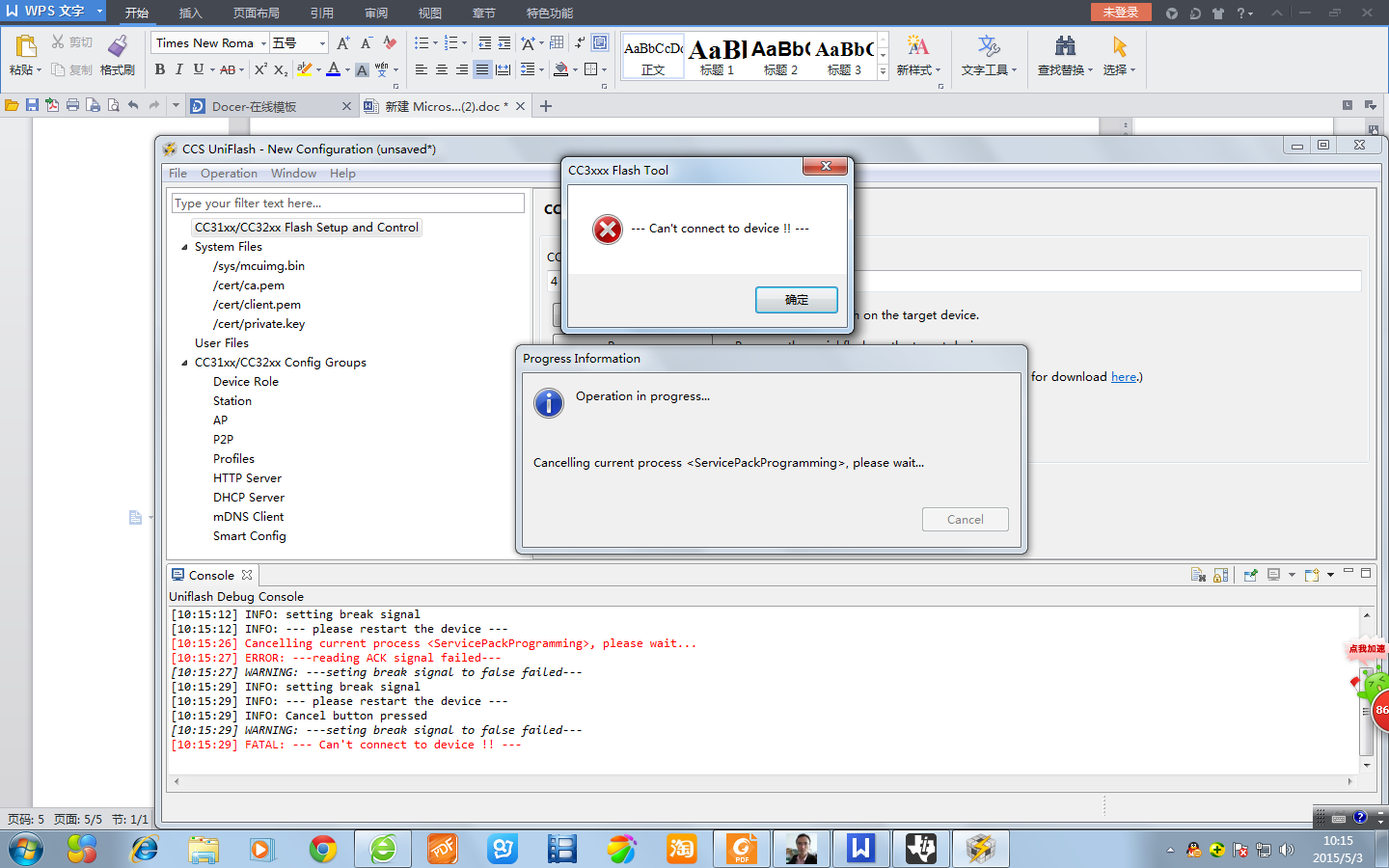Screen dimensions: 1389x868
Task: Select /sys/mcuimg.bin in the tree
Action: (x=259, y=266)
